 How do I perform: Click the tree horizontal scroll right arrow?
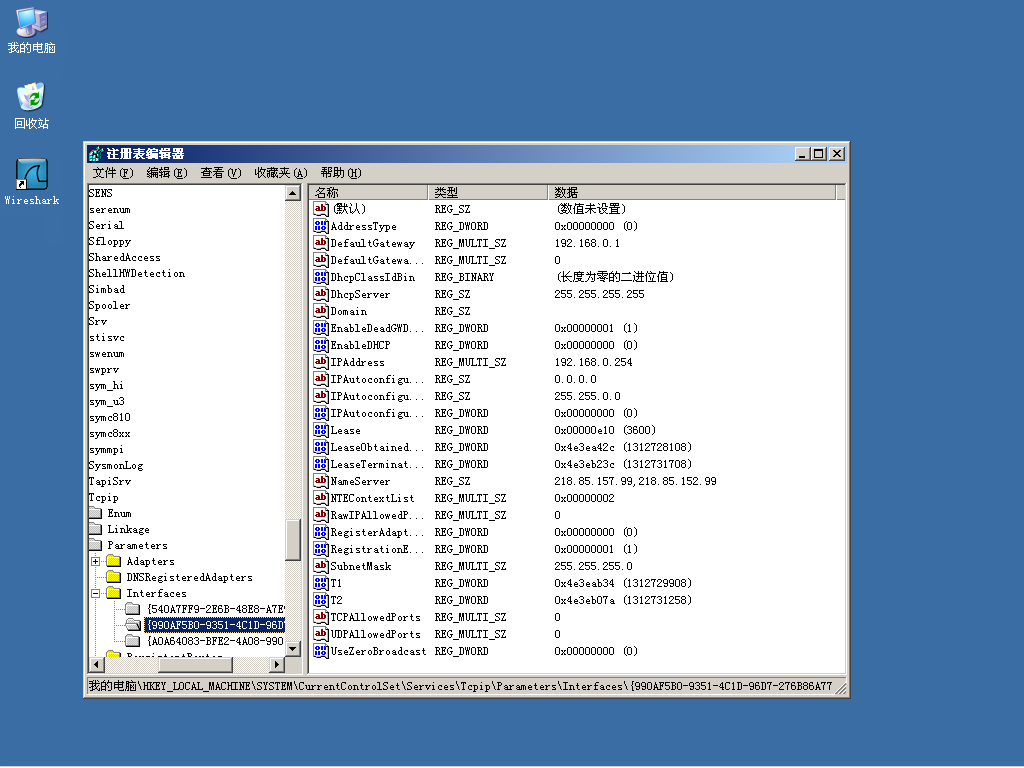(277, 664)
